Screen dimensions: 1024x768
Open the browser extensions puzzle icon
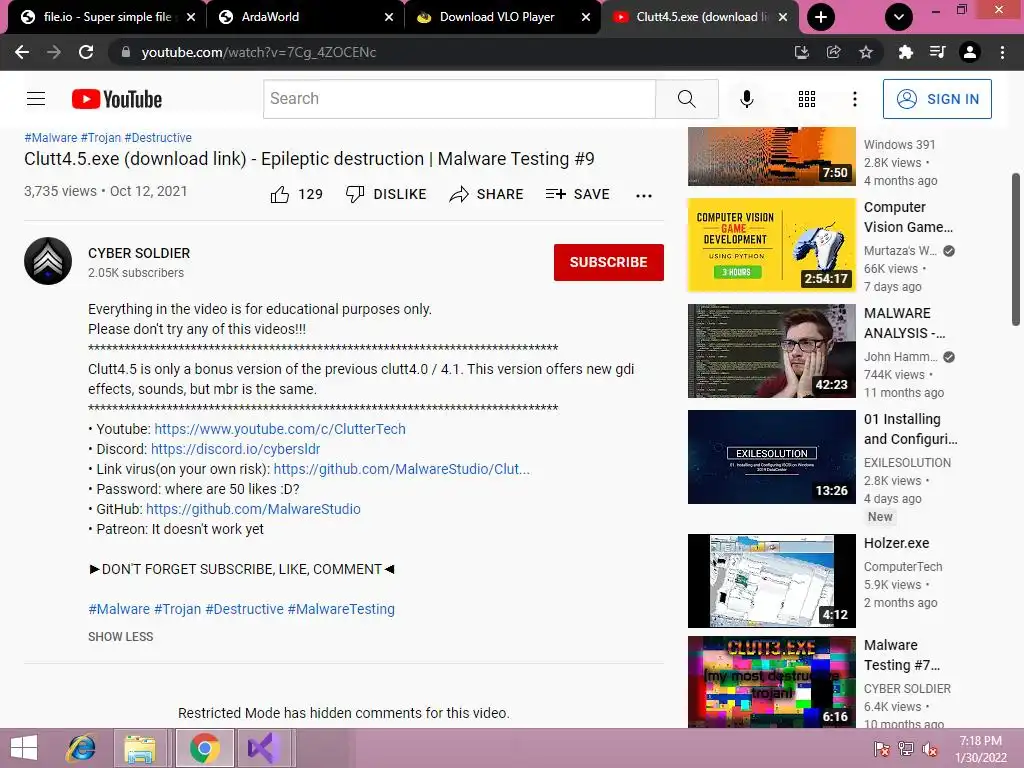[x=905, y=52]
